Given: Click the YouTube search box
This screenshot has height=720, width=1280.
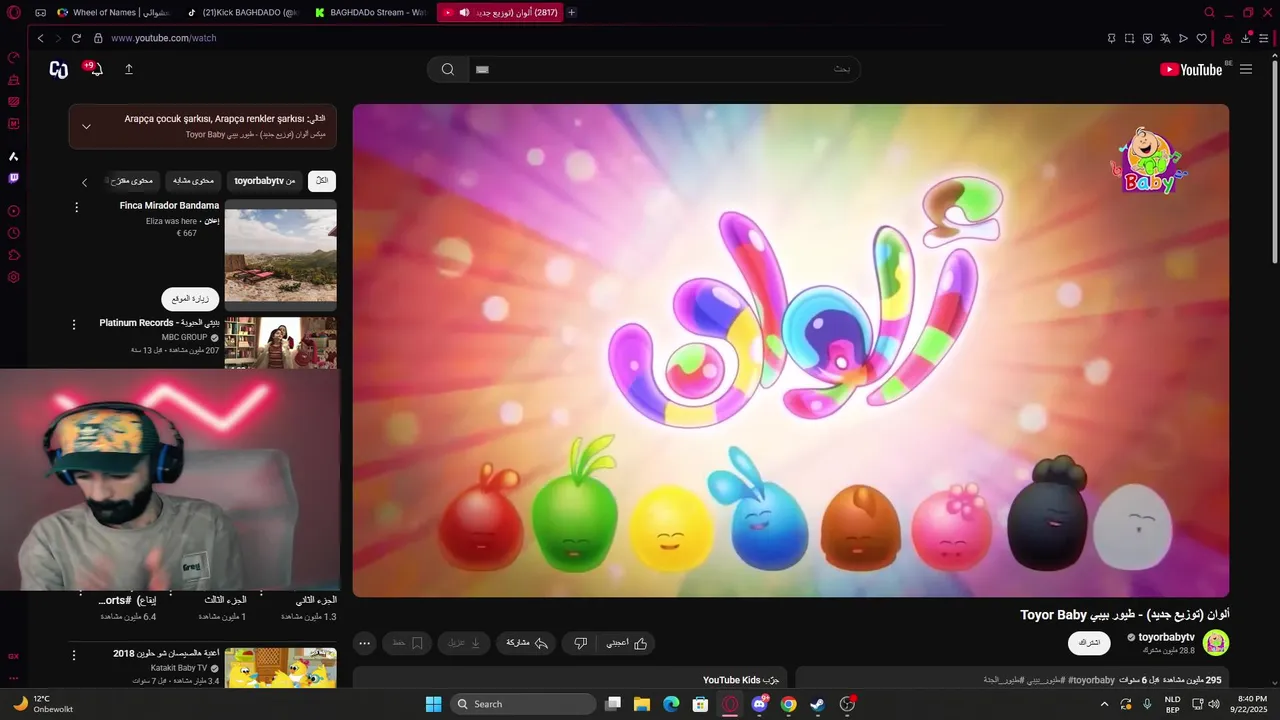Looking at the screenshot, I should click(665, 69).
